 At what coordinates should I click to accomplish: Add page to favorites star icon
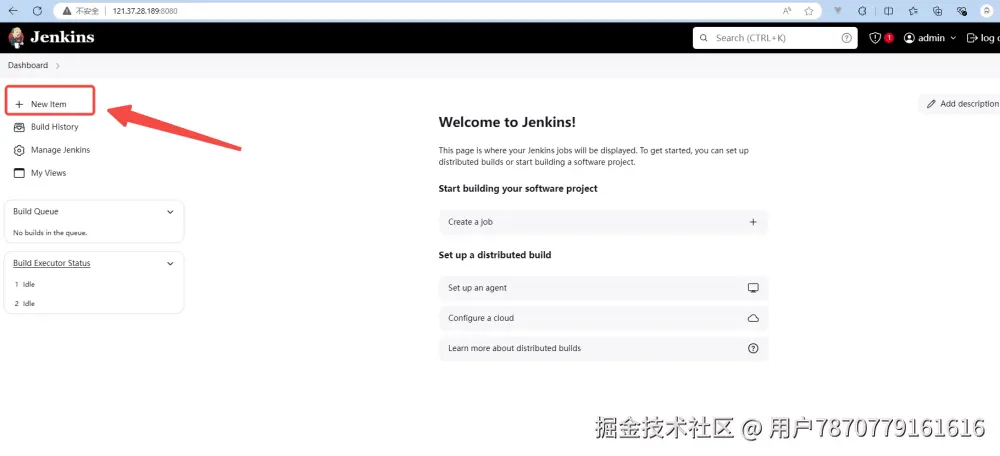[x=809, y=11]
